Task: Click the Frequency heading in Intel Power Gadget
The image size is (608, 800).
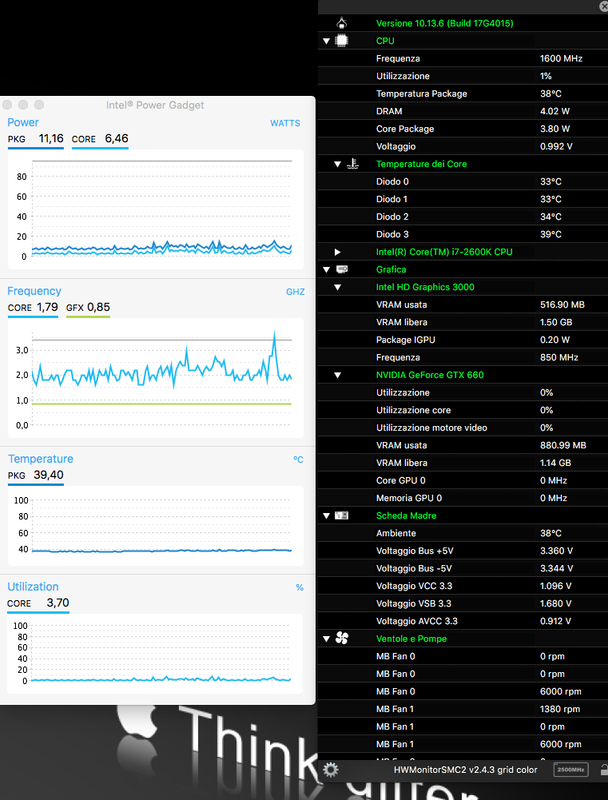Action: pyautogui.click(x=34, y=291)
